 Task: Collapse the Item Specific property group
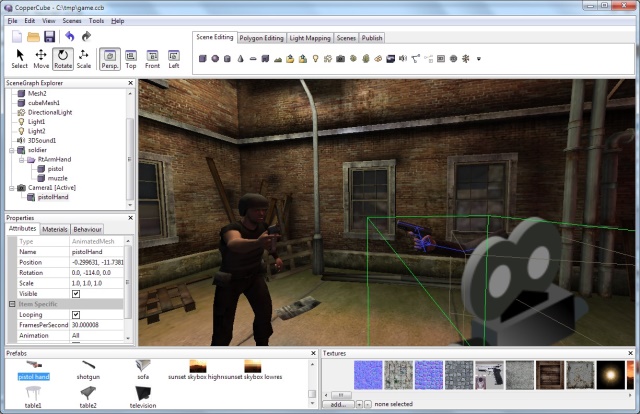(12, 304)
